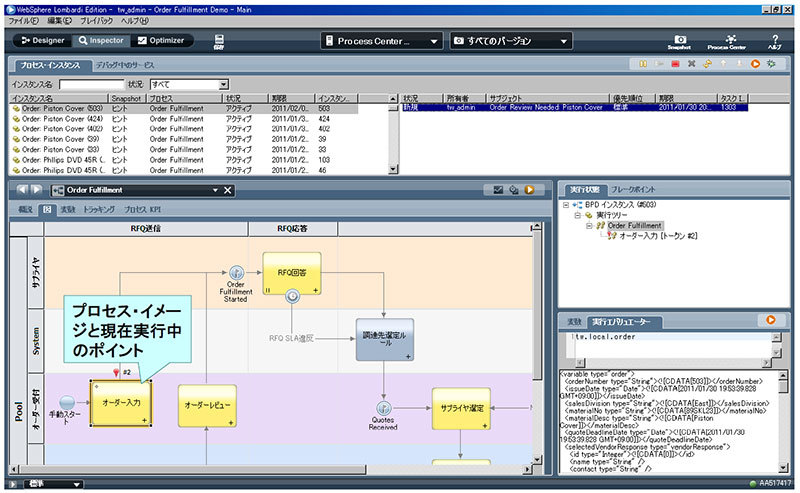Switch to the ブレークポイント tab

point(633,189)
